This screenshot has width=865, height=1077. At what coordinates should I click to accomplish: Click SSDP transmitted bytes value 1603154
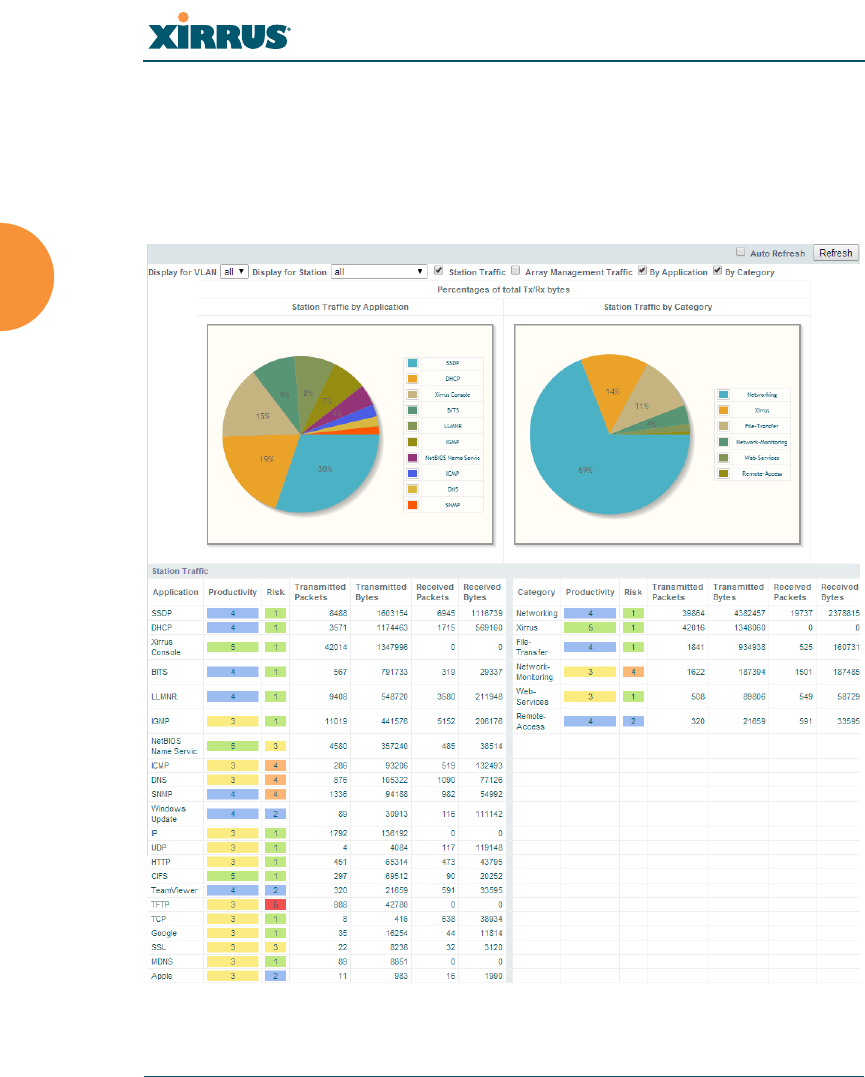pyautogui.click(x=392, y=613)
